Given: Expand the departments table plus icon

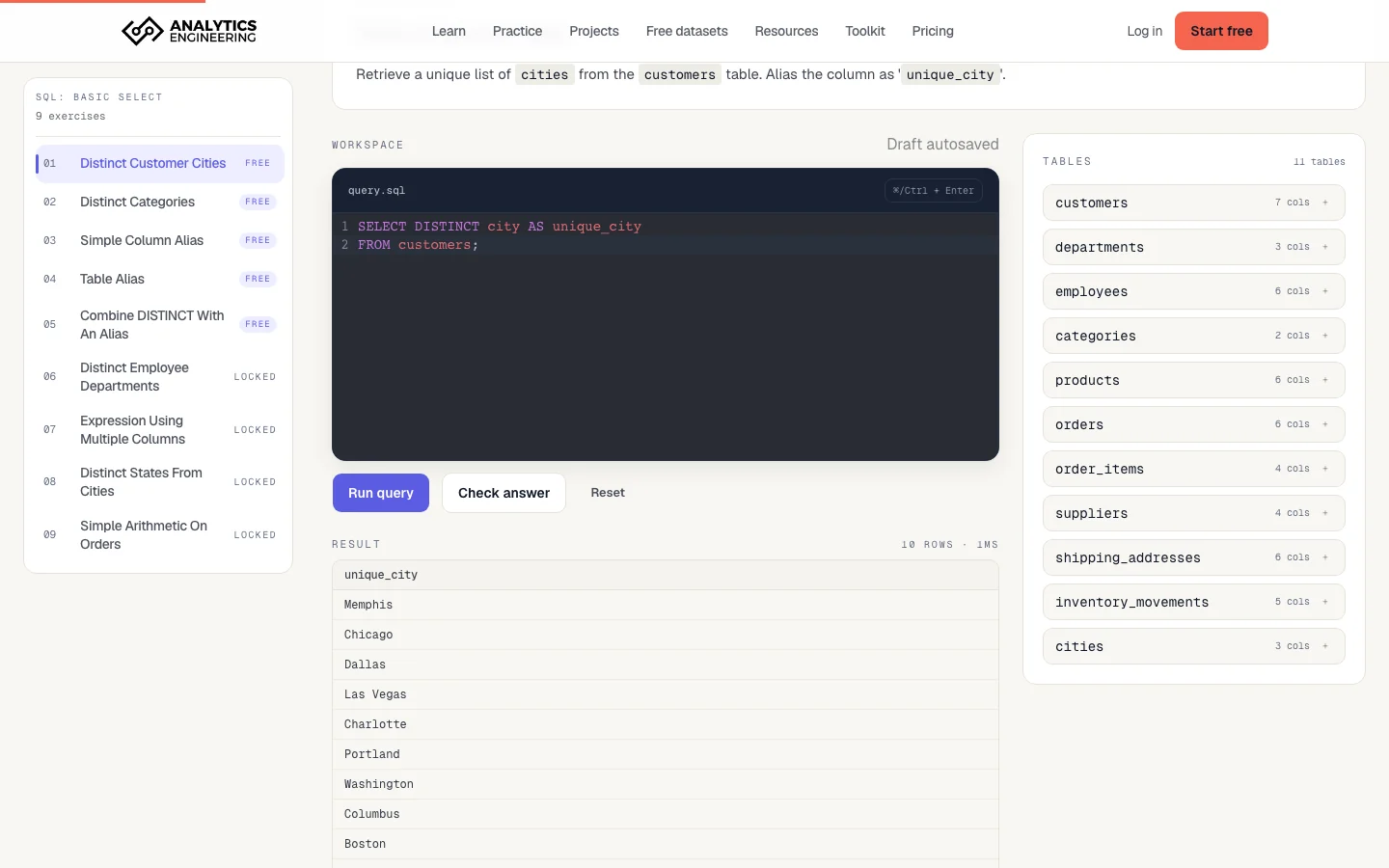Looking at the screenshot, I should point(1325,247).
